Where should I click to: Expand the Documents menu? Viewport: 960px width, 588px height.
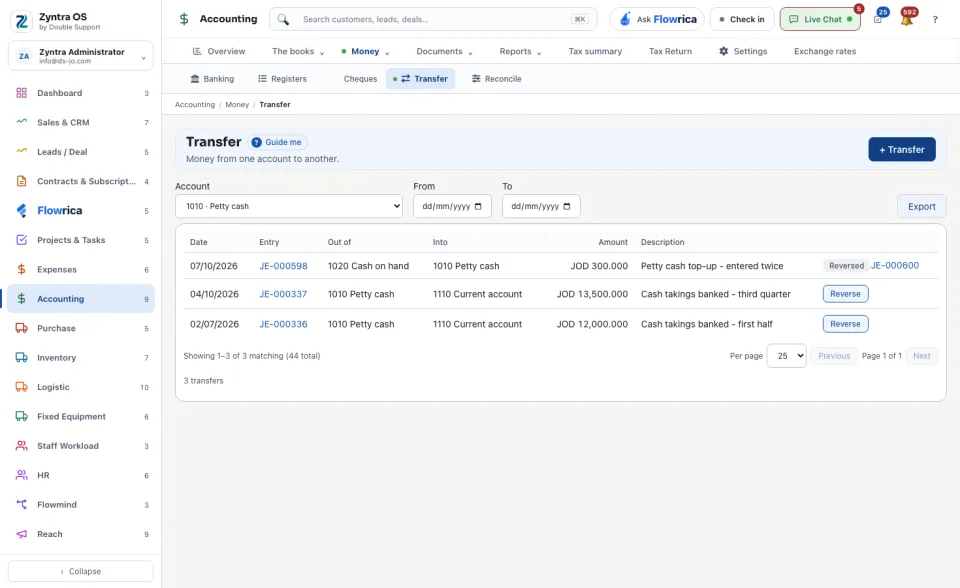click(444, 51)
